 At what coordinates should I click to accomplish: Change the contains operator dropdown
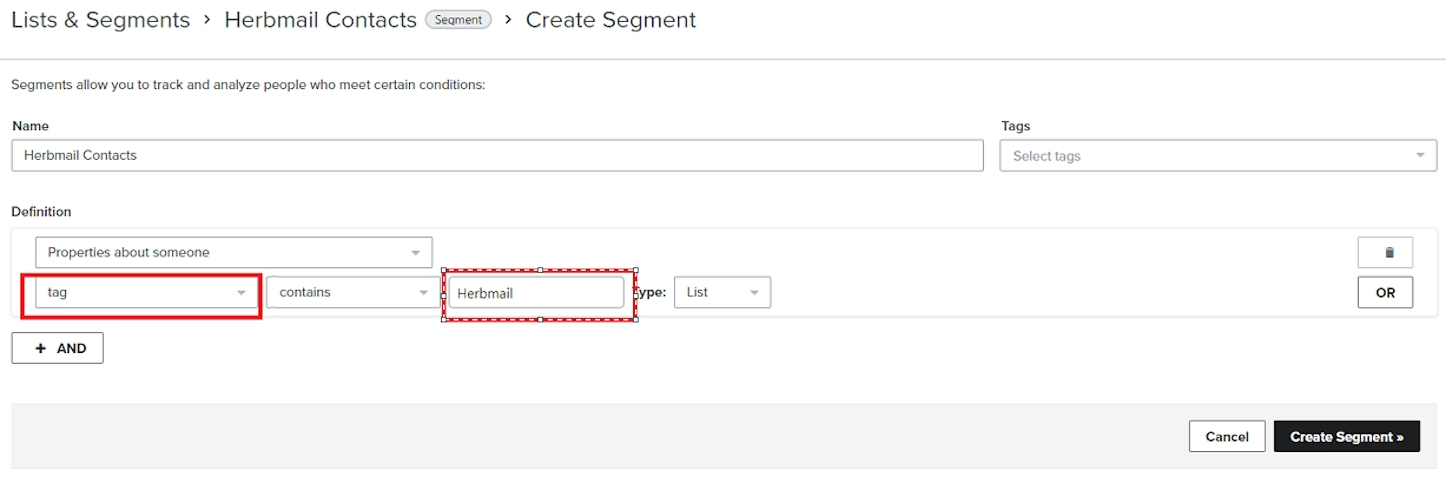click(x=353, y=293)
